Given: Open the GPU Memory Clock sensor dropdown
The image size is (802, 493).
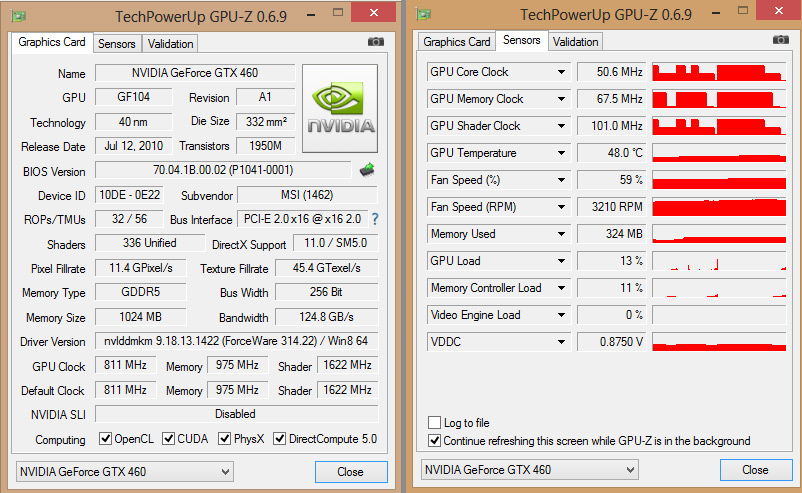Looking at the screenshot, I should click(561, 99).
